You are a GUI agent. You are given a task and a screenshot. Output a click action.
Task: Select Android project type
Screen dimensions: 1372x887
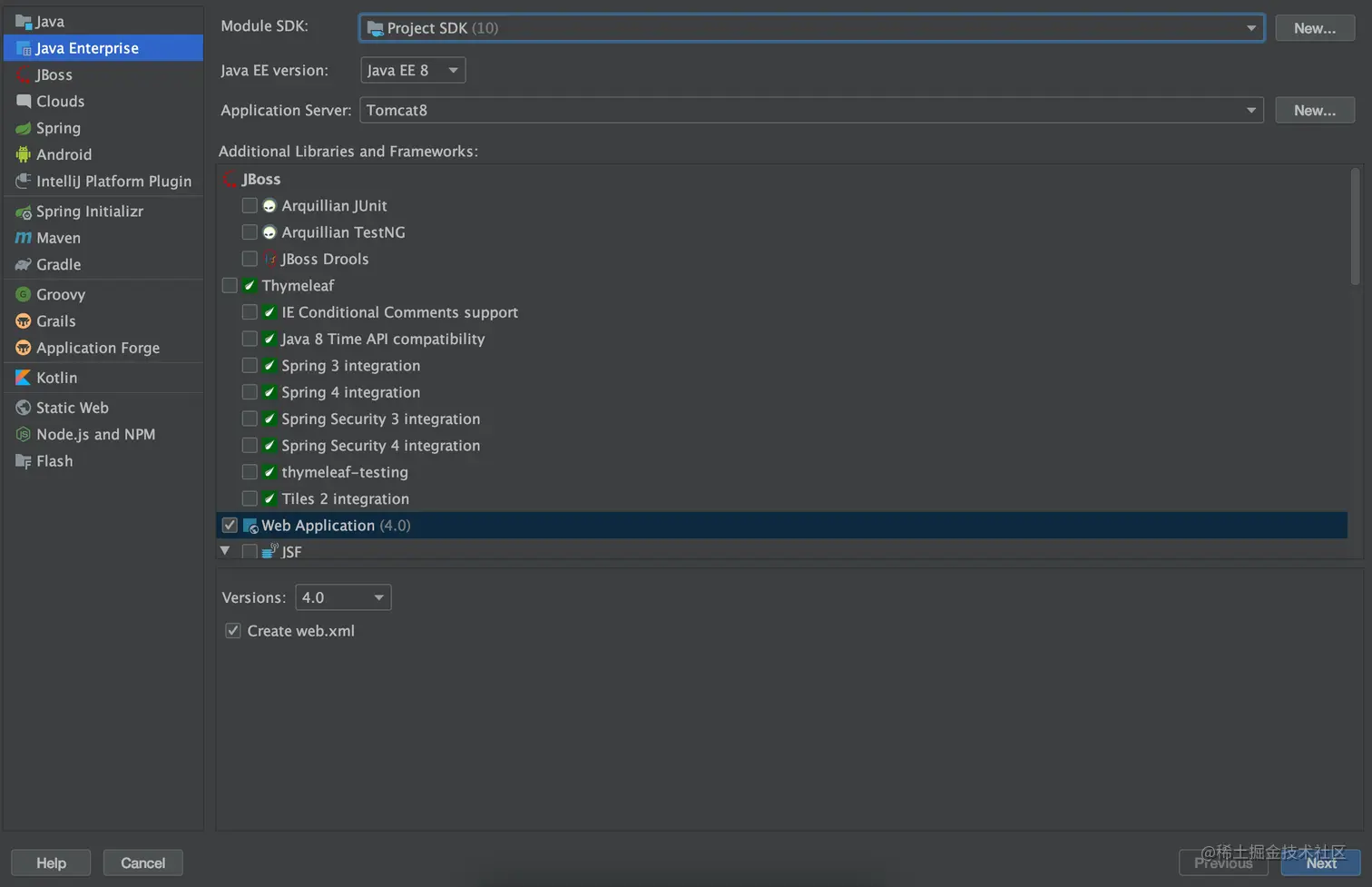pyautogui.click(x=103, y=154)
